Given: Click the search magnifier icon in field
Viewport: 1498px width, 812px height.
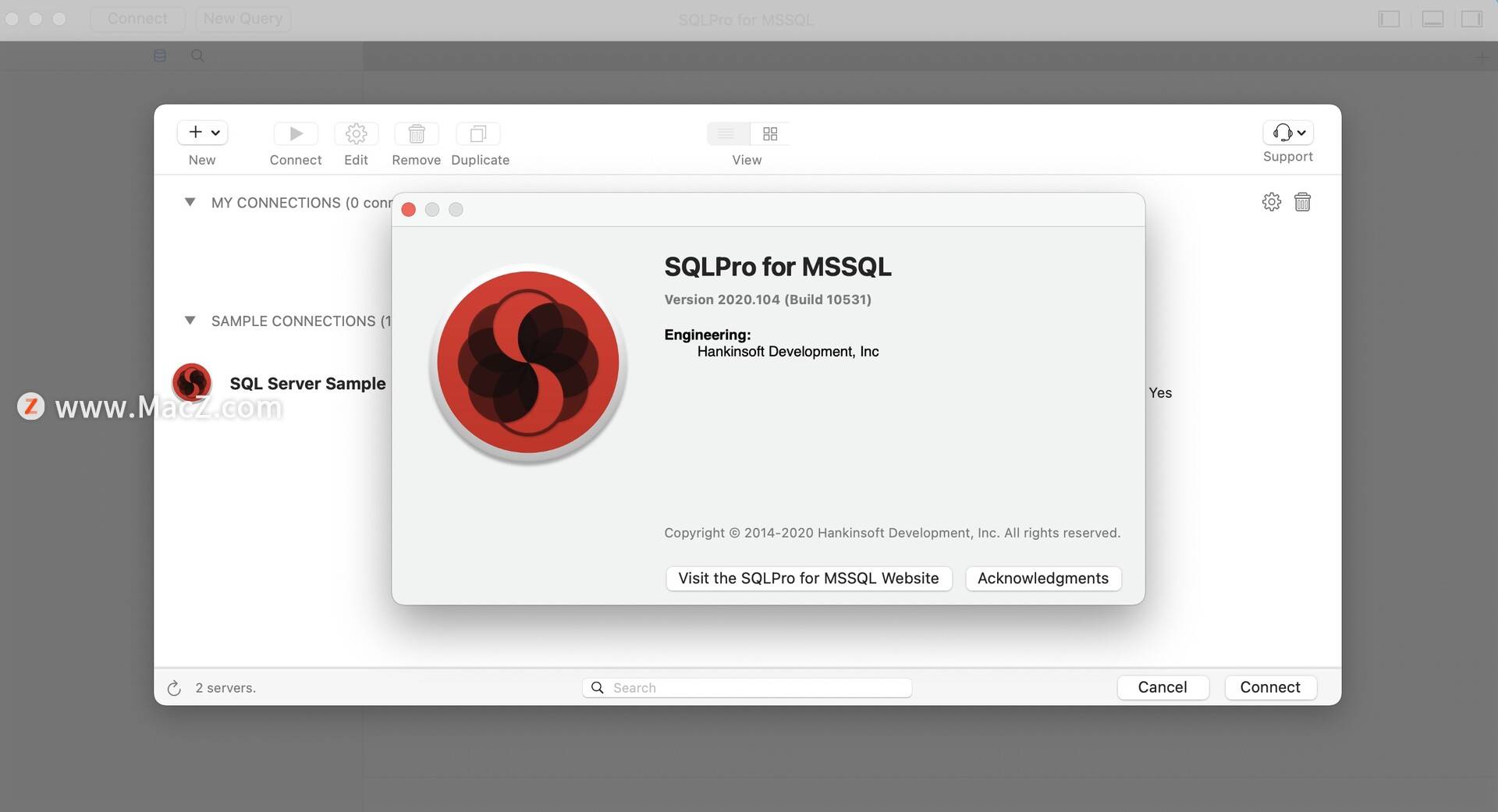Looking at the screenshot, I should tap(598, 687).
